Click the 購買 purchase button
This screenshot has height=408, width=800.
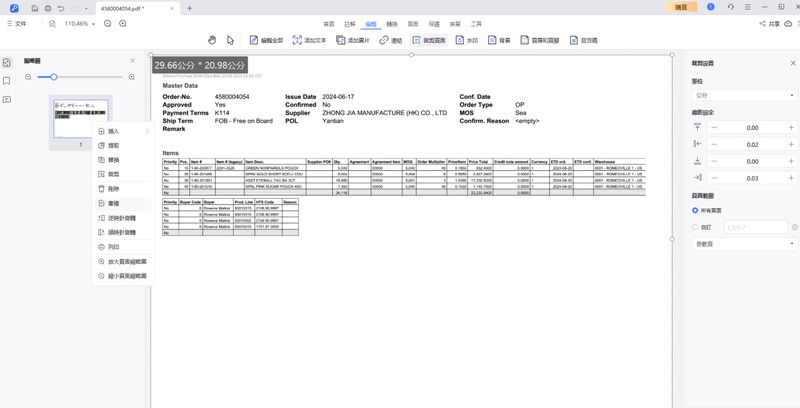click(681, 7)
